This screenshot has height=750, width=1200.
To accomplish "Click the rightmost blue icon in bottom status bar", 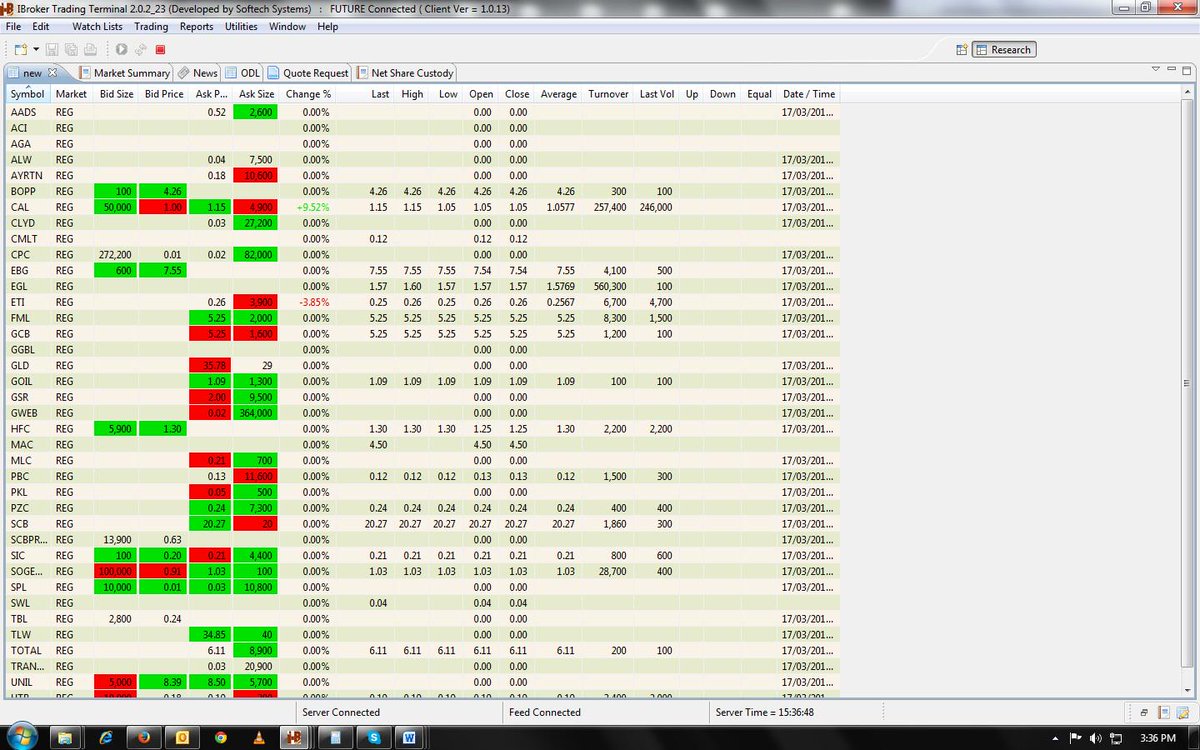I will point(1183,712).
